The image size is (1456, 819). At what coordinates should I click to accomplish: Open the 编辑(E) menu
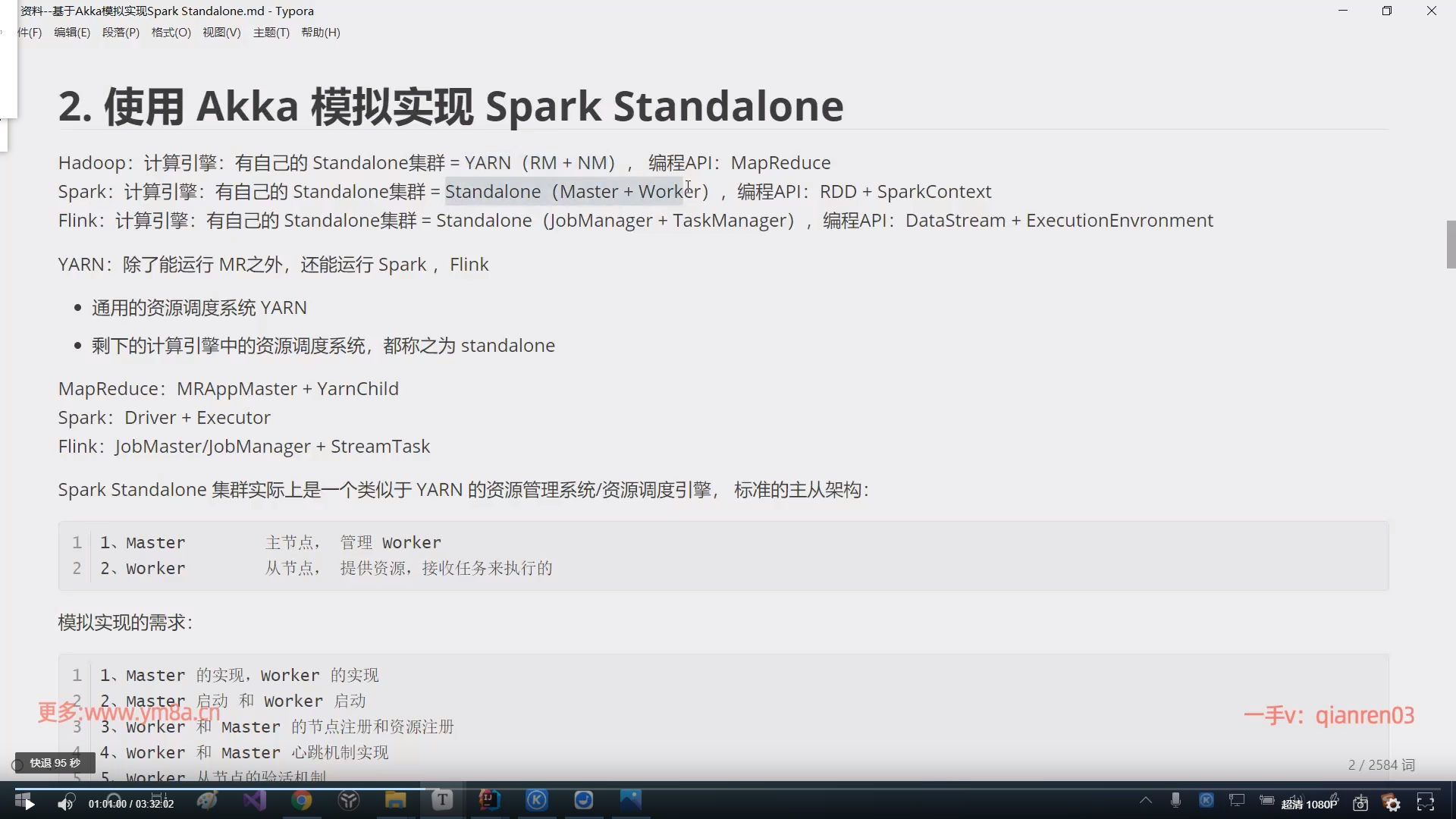click(x=72, y=33)
